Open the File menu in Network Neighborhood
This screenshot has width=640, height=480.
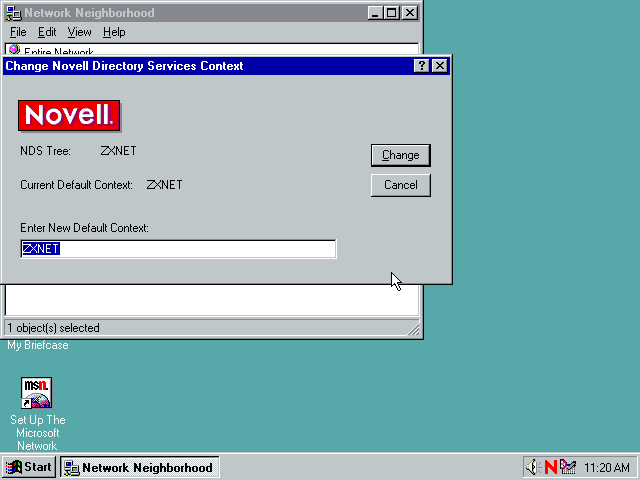[18, 32]
